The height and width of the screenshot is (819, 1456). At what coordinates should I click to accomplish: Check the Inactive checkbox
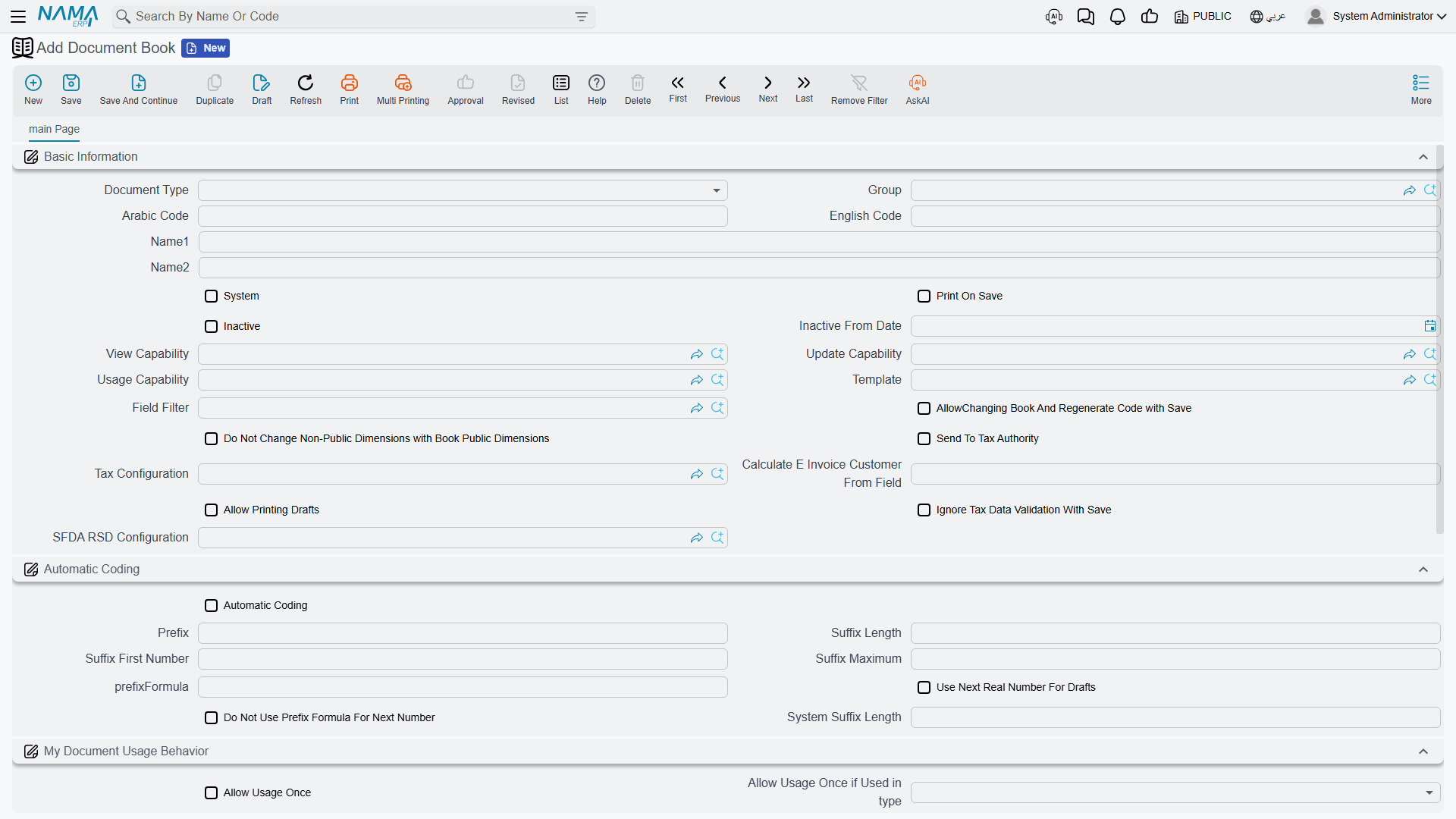212,327
